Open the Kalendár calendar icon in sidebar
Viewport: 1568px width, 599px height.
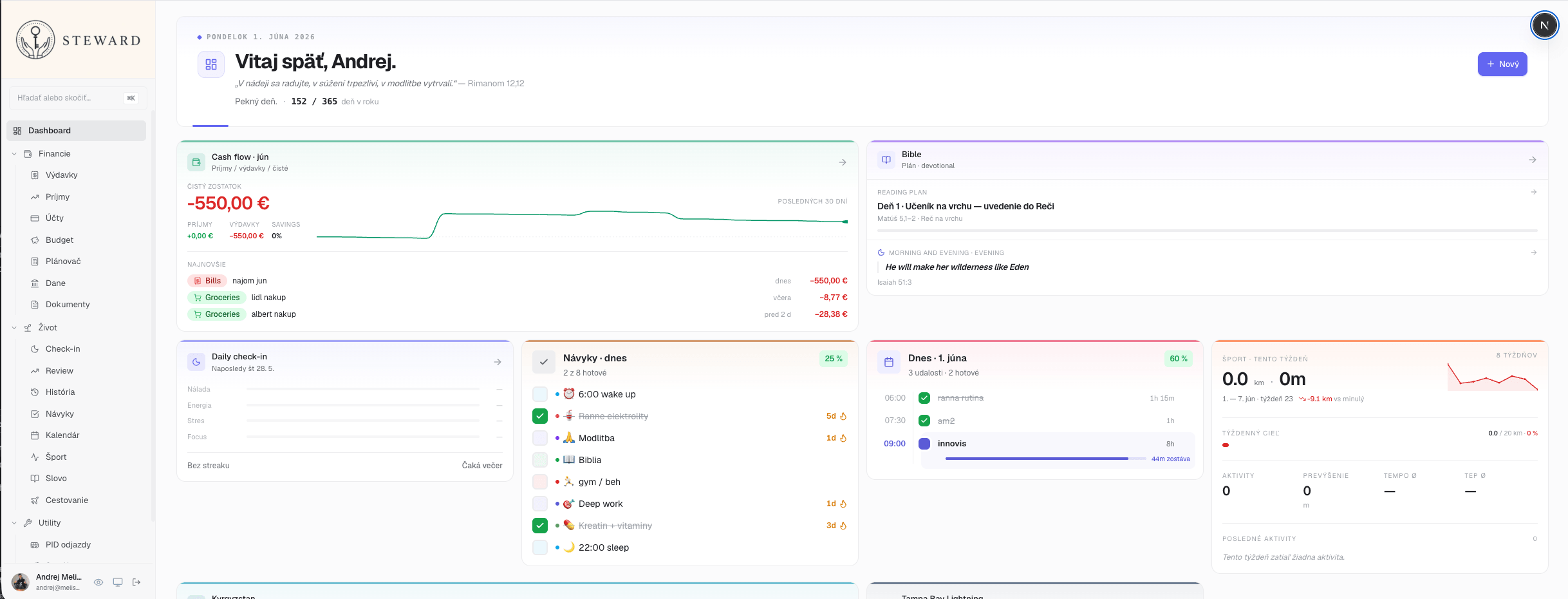(x=35, y=435)
